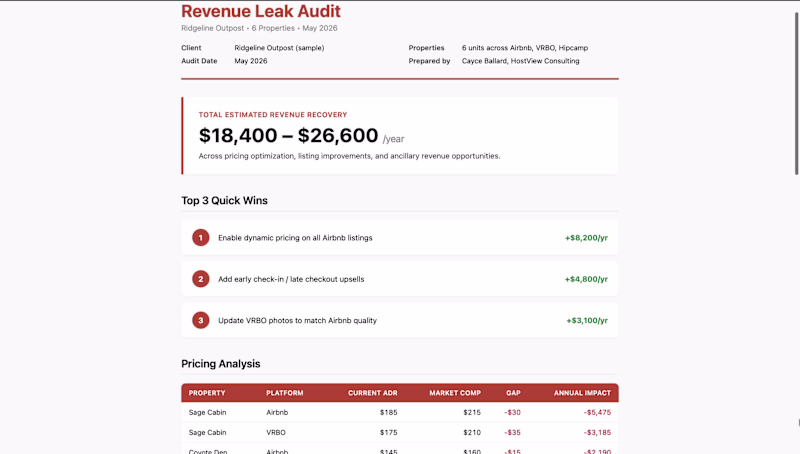Click the vertical page scrollbar
Image resolution: width=800 pixels, height=454 pixels.
pos(796,94)
